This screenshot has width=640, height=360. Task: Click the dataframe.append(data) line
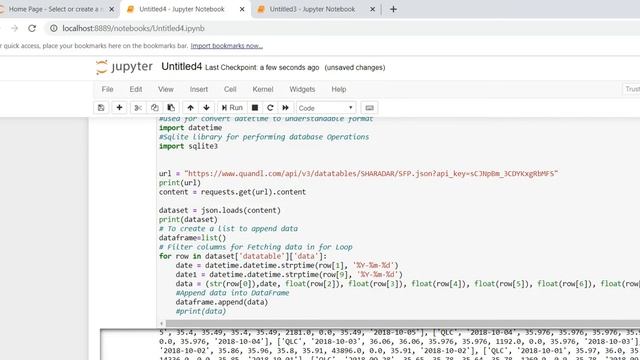coord(222,302)
